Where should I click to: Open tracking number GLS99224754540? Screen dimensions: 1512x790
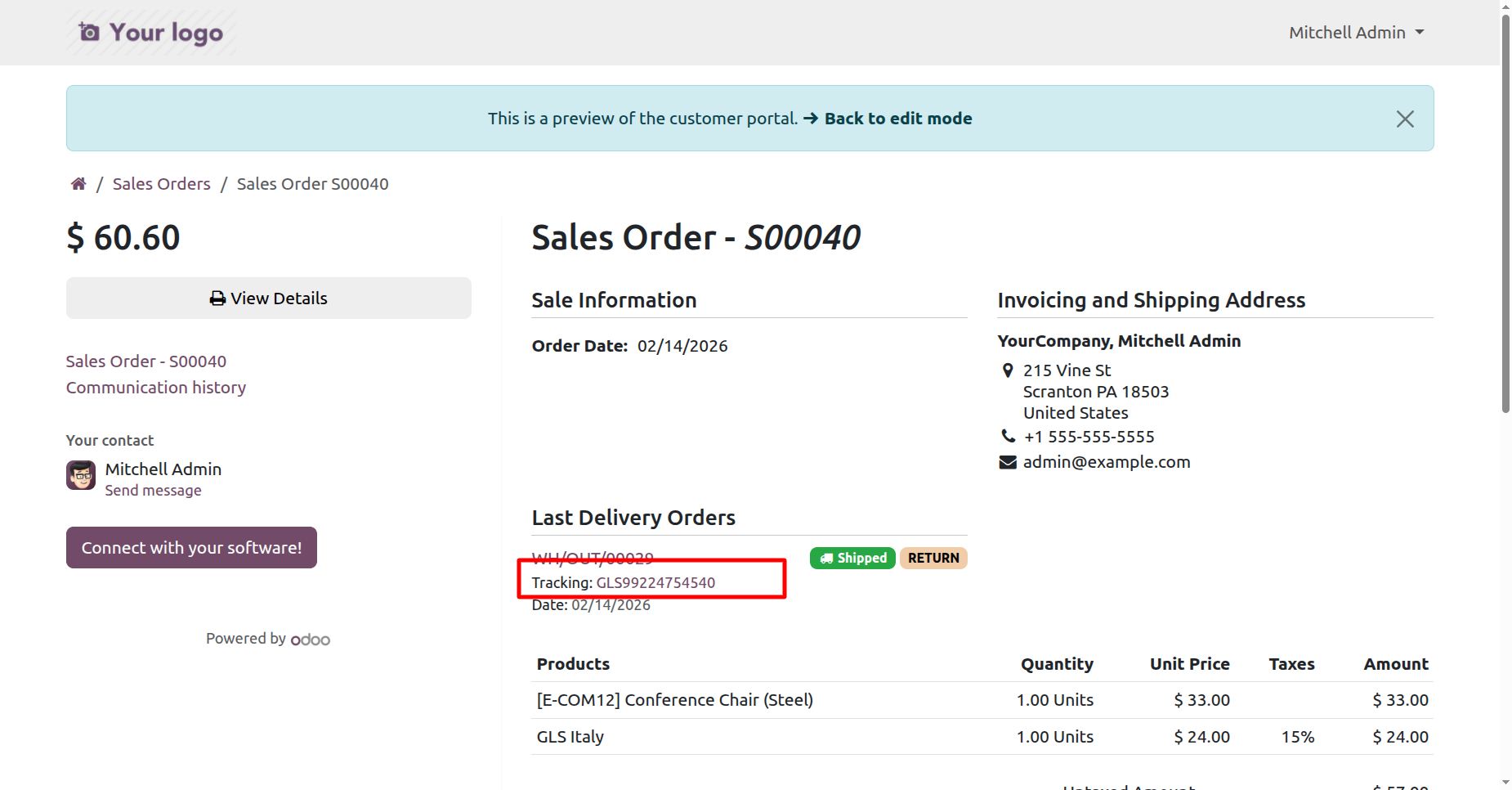point(655,583)
